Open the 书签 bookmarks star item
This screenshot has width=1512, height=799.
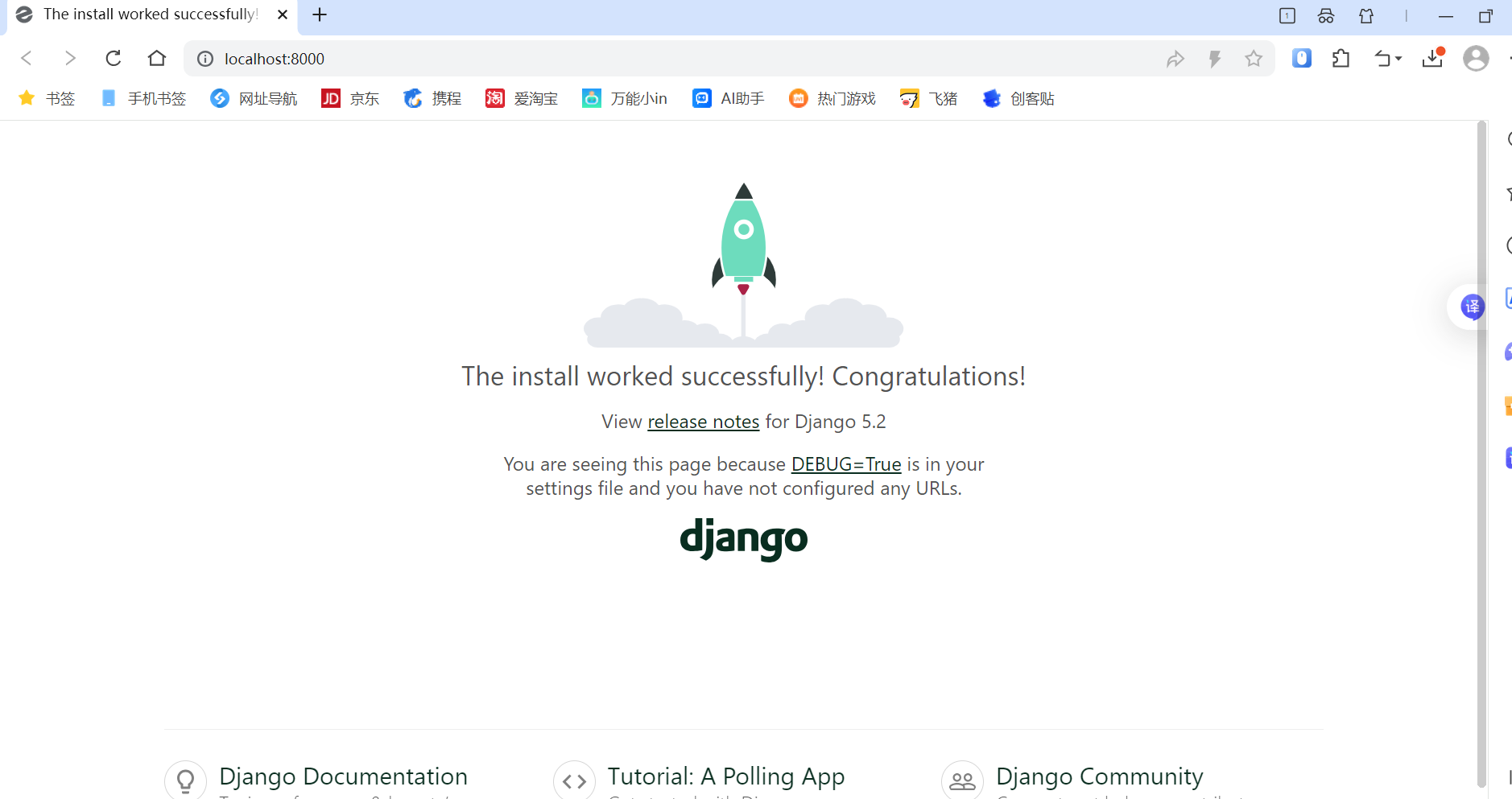coord(47,98)
